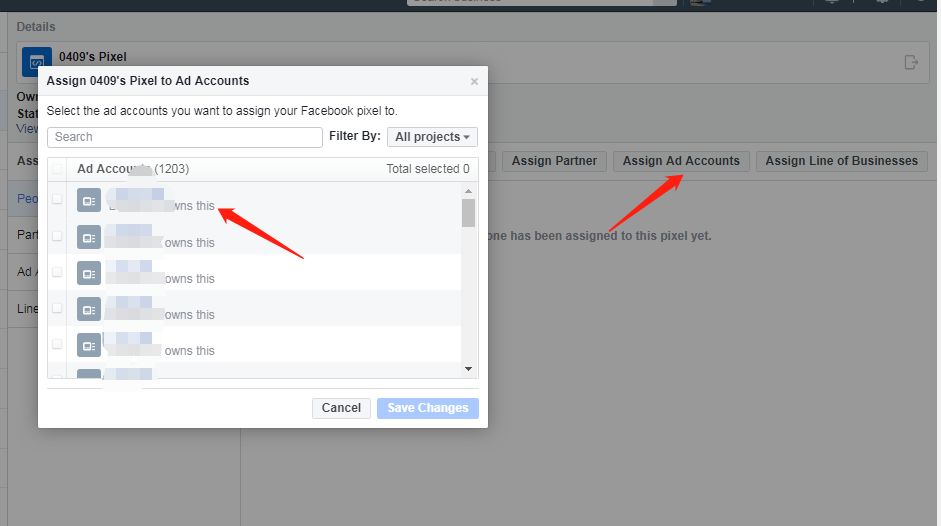Click fifth ad account icon in list
This screenshot has height=526, width=941.
89,345
